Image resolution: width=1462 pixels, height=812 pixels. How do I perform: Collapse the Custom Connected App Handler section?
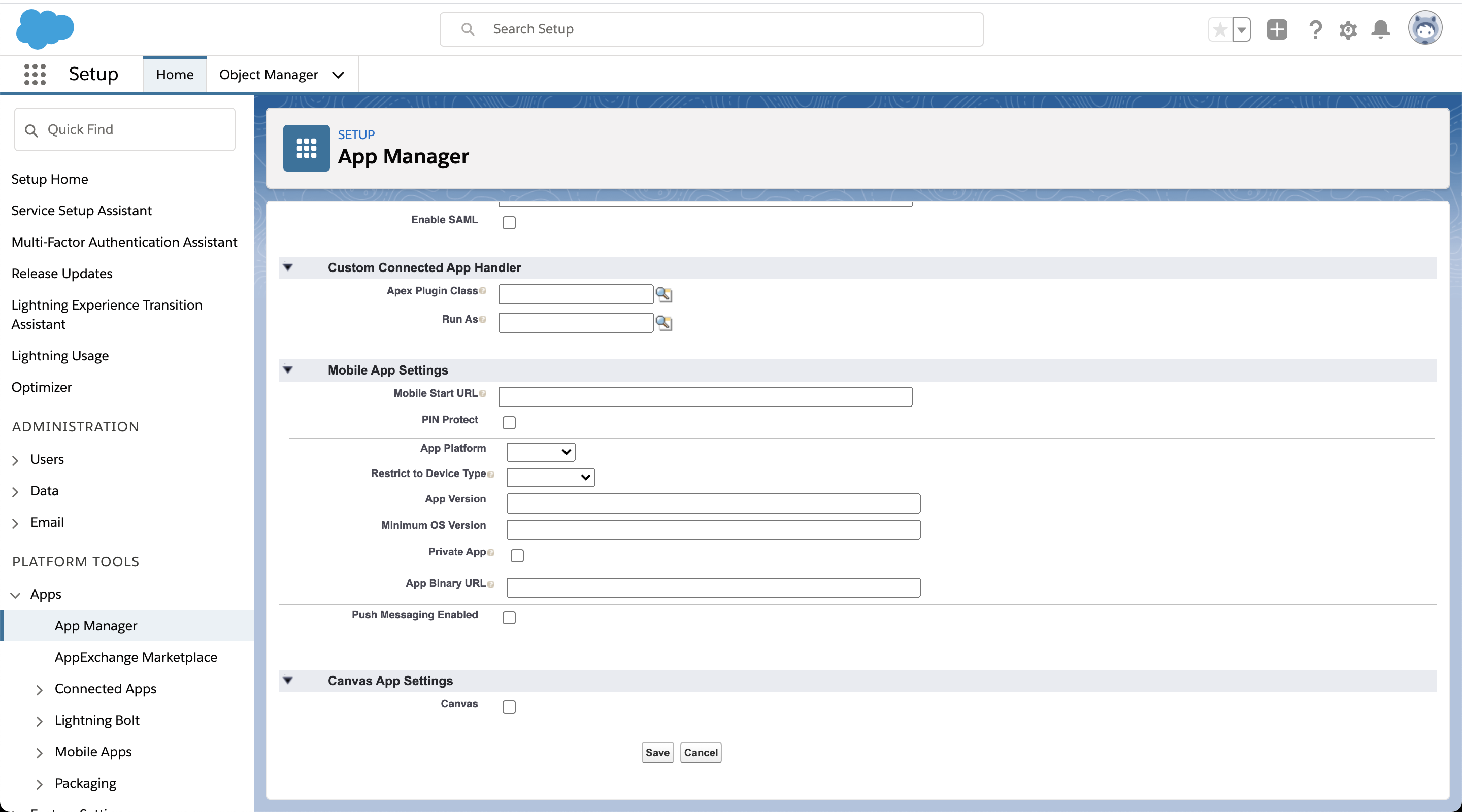(x=288, y=267)
